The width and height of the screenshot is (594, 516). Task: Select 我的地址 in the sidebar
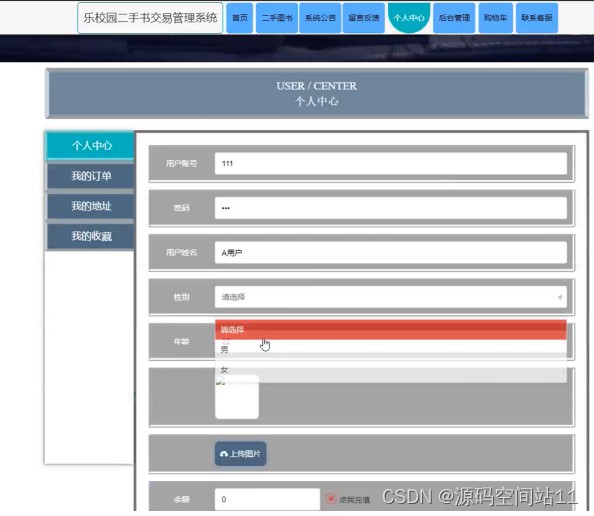(91, 206)
